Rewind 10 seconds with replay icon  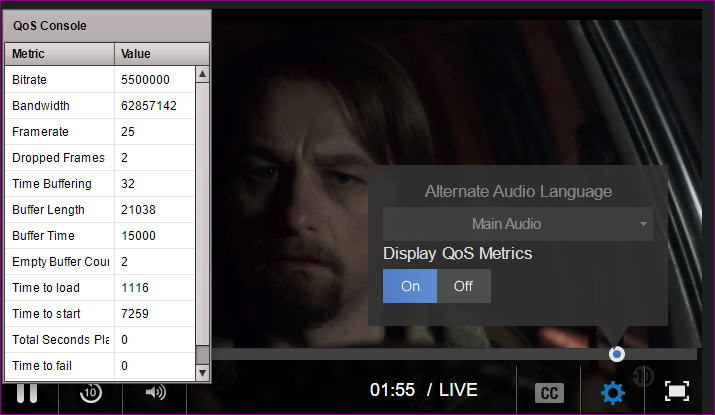click(x=90, y=392)
